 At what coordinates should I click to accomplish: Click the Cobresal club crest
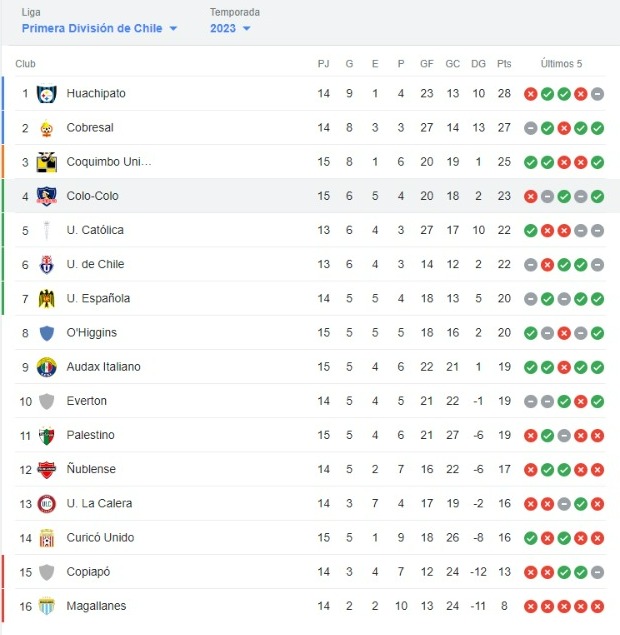click(x=47, y=128)
